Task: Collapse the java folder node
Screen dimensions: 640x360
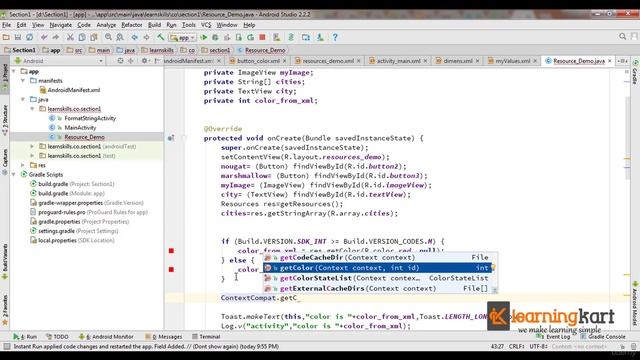Action: click(x=23, y=100)
